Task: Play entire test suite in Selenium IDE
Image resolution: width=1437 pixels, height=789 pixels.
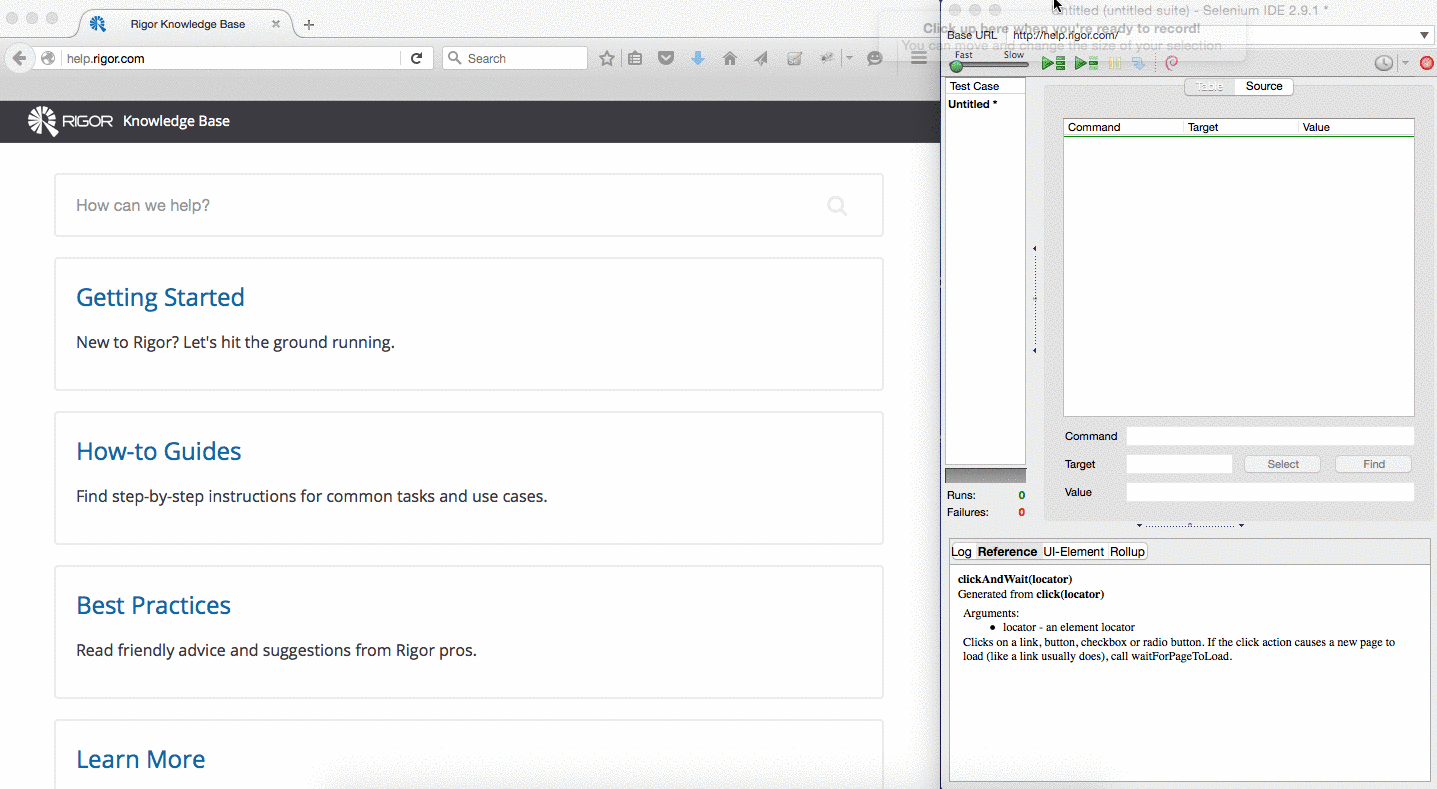Action: click(x=1053, y=63)
